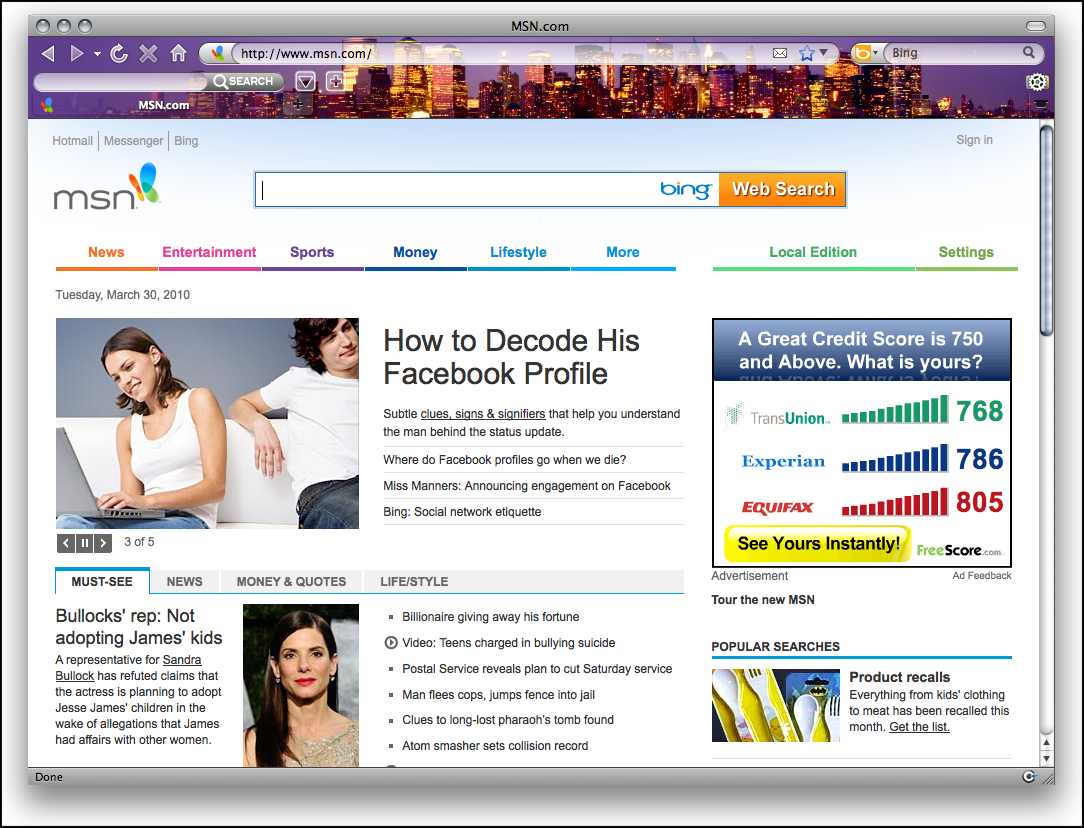Open the gear settings icon in toolbar

point(1037,82)
